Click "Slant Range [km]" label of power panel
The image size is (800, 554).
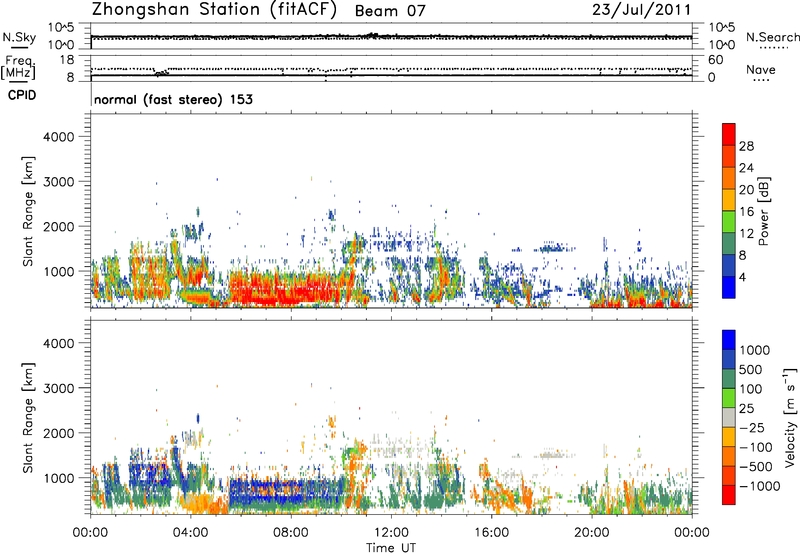28,211
